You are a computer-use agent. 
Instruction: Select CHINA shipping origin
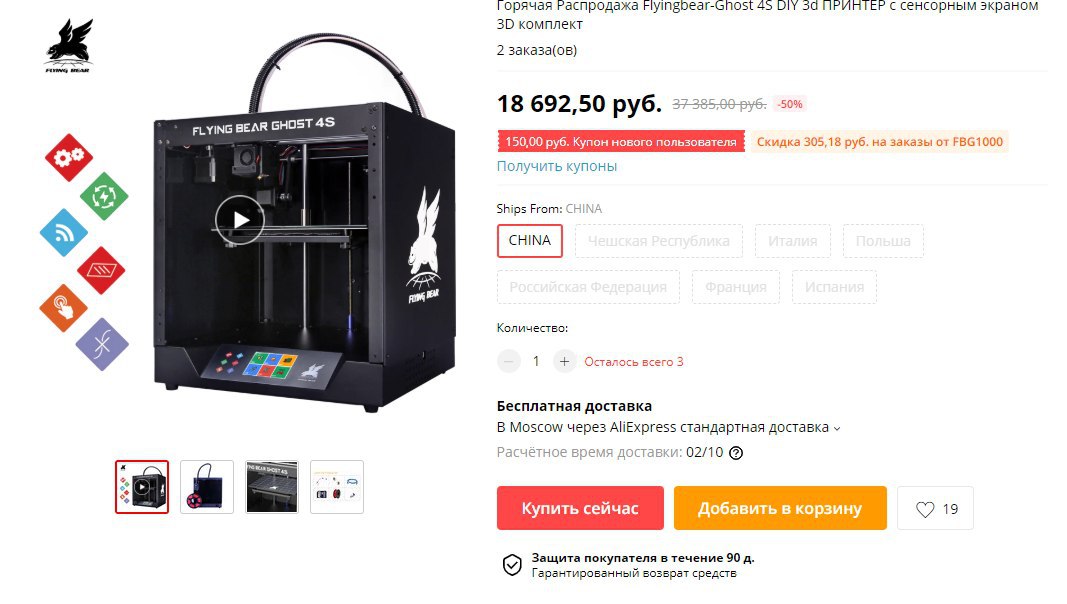point(529,241)
